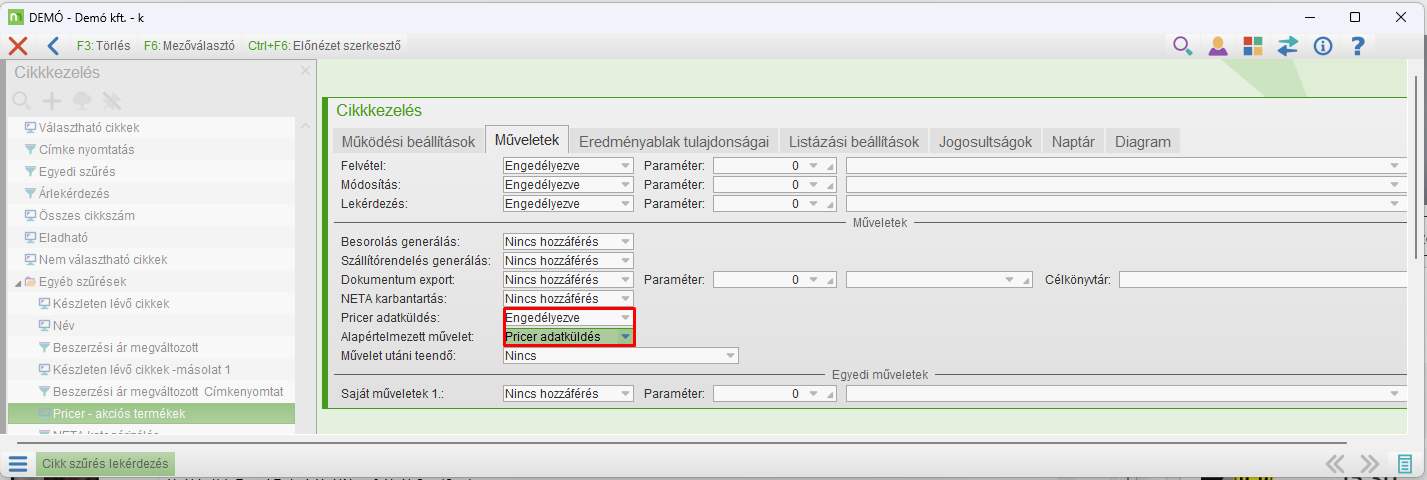Click the Módosítás Paraméter number field
The image size is (1427, 480).
775,185
